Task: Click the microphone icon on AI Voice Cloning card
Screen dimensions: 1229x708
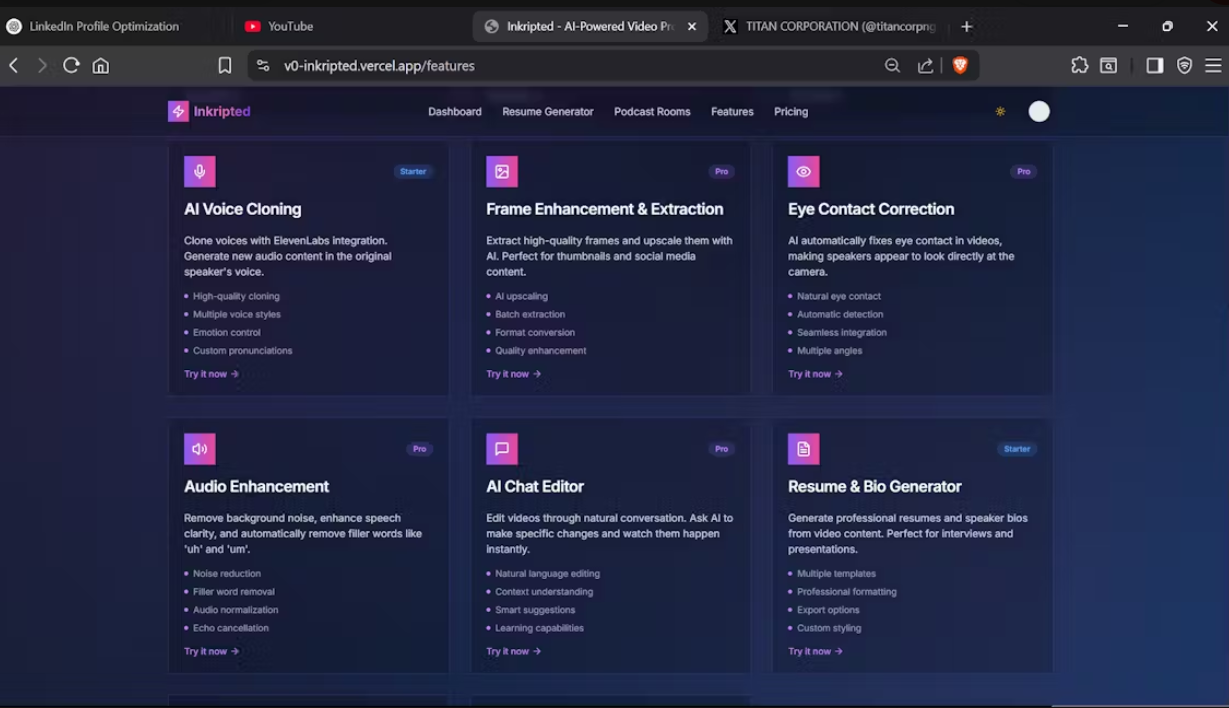Action: (x=200, y=172)
